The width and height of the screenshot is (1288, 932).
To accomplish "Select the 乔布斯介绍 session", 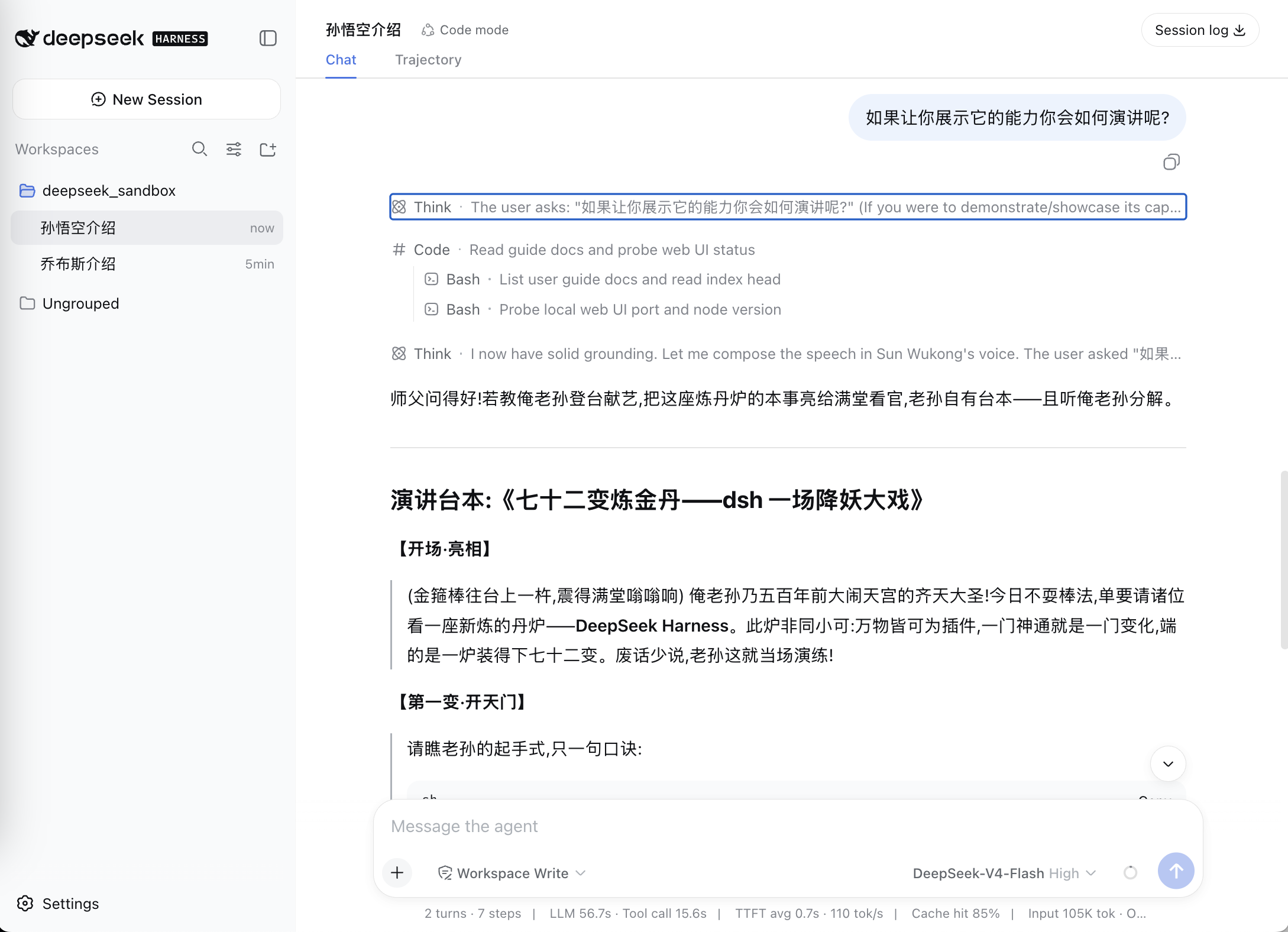I will (x=147, y=264).
